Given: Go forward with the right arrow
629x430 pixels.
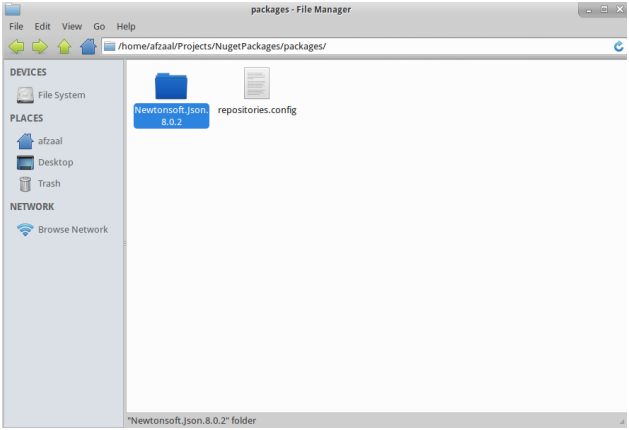Looking at the screenshot, I should pyautogui.click(x=40, y=47).
